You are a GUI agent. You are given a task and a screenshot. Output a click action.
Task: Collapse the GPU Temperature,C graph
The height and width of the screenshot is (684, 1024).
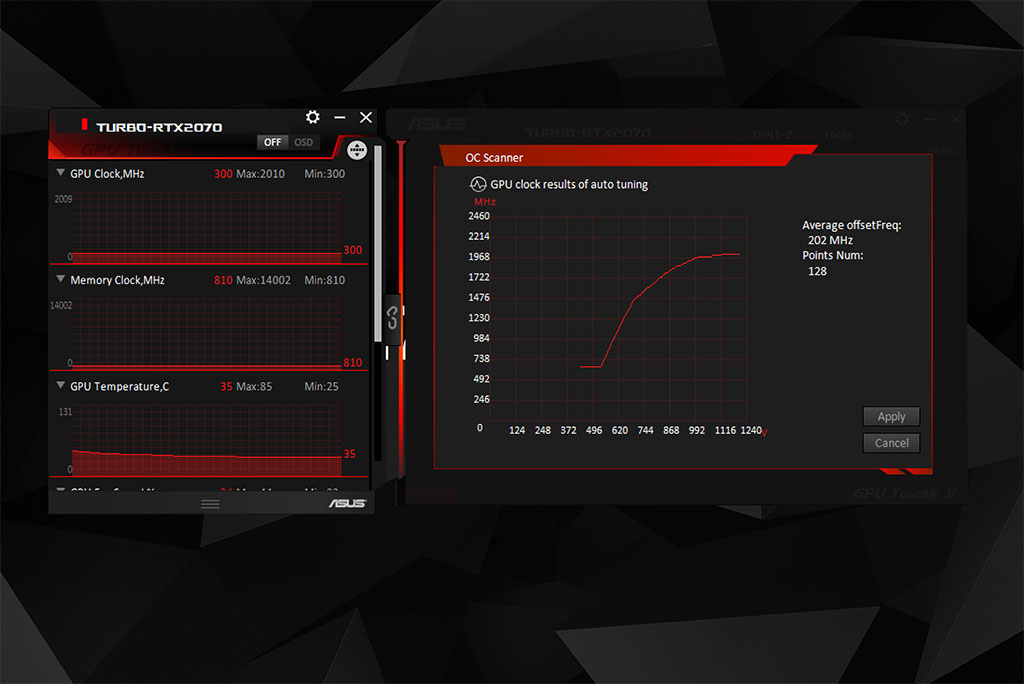61,385
